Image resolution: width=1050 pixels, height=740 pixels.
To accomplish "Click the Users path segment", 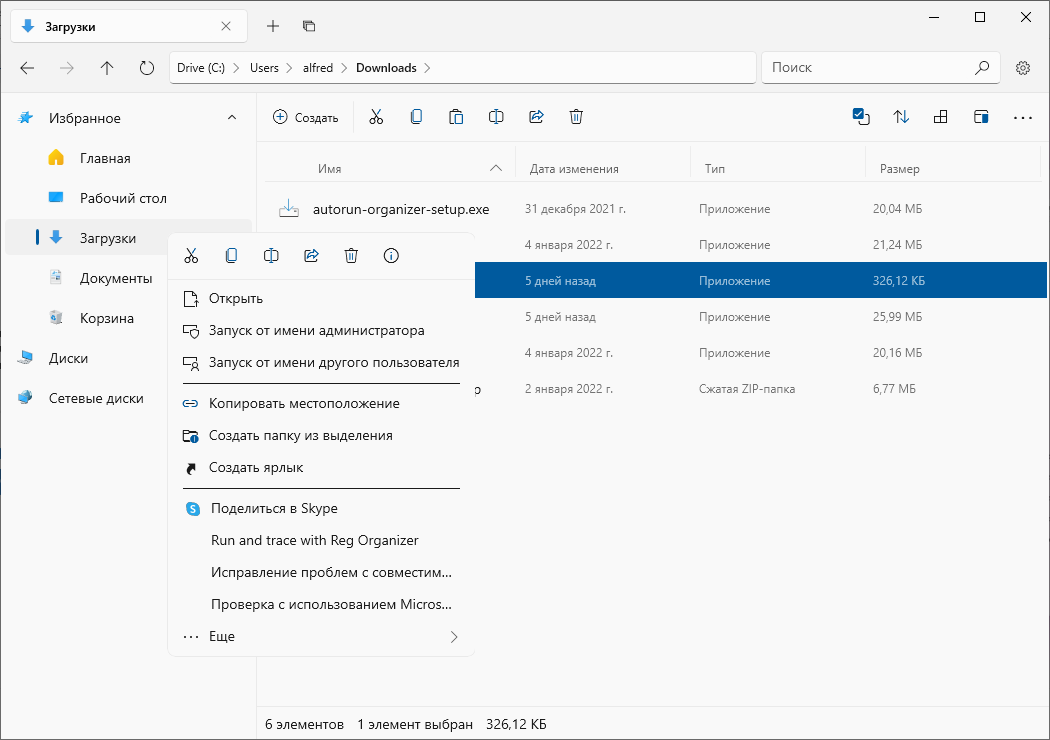I will point(264,68).
